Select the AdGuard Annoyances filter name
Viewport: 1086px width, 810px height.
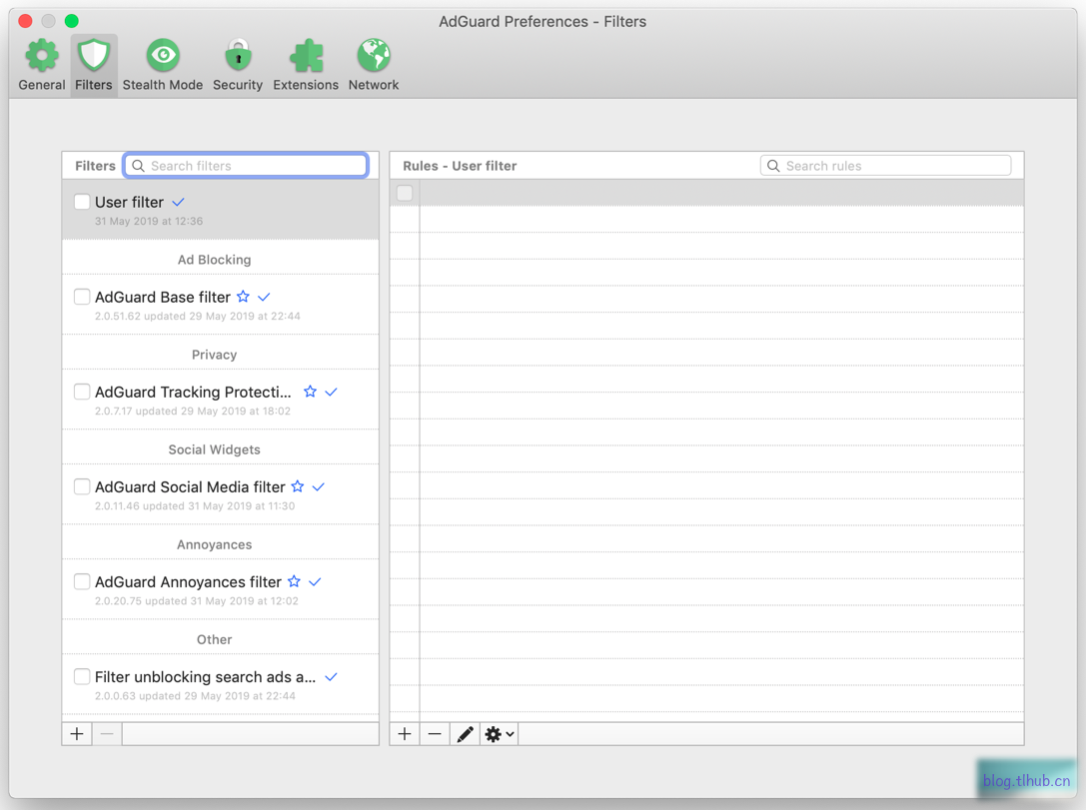tap(188, 582)
